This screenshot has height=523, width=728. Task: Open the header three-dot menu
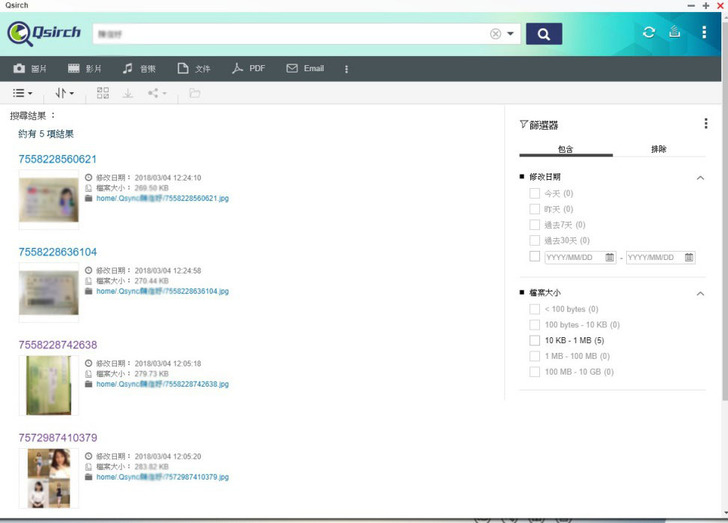(704, 32)
